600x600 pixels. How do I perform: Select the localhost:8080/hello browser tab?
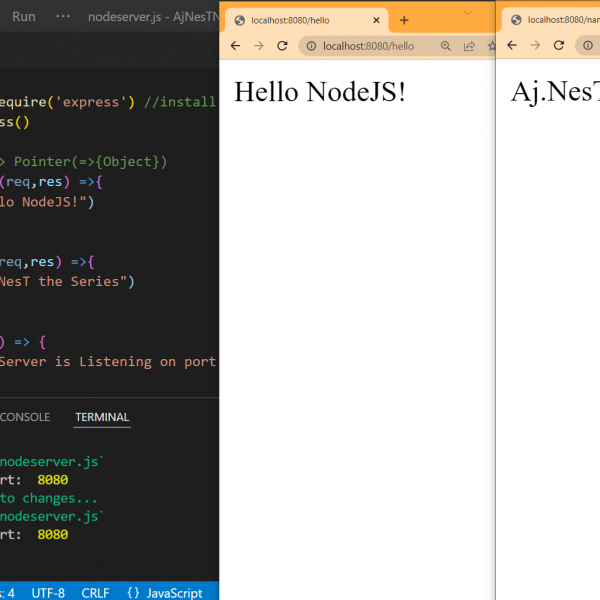point(300,20)
